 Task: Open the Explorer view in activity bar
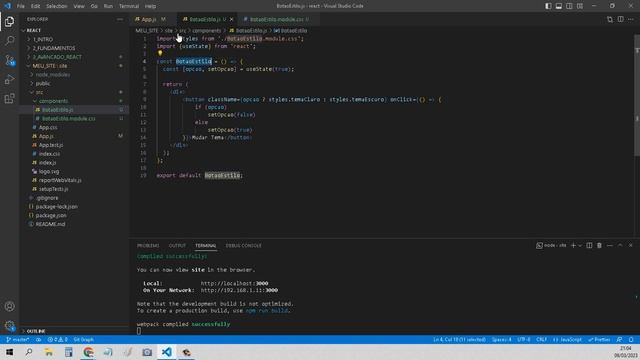click(9, 22)
